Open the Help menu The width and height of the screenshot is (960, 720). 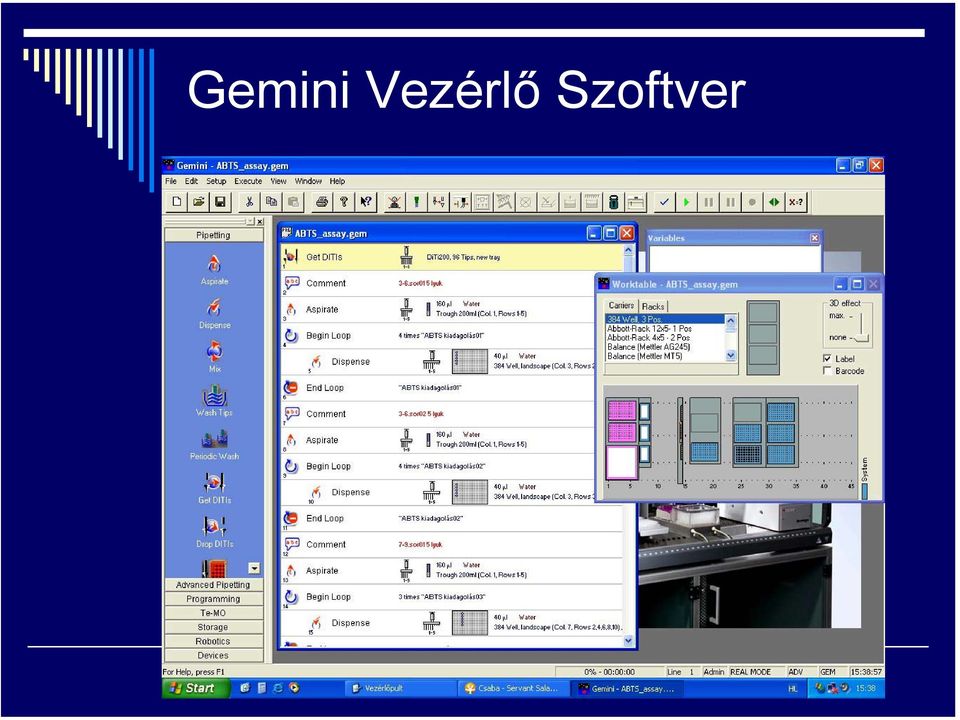(337, 181)
